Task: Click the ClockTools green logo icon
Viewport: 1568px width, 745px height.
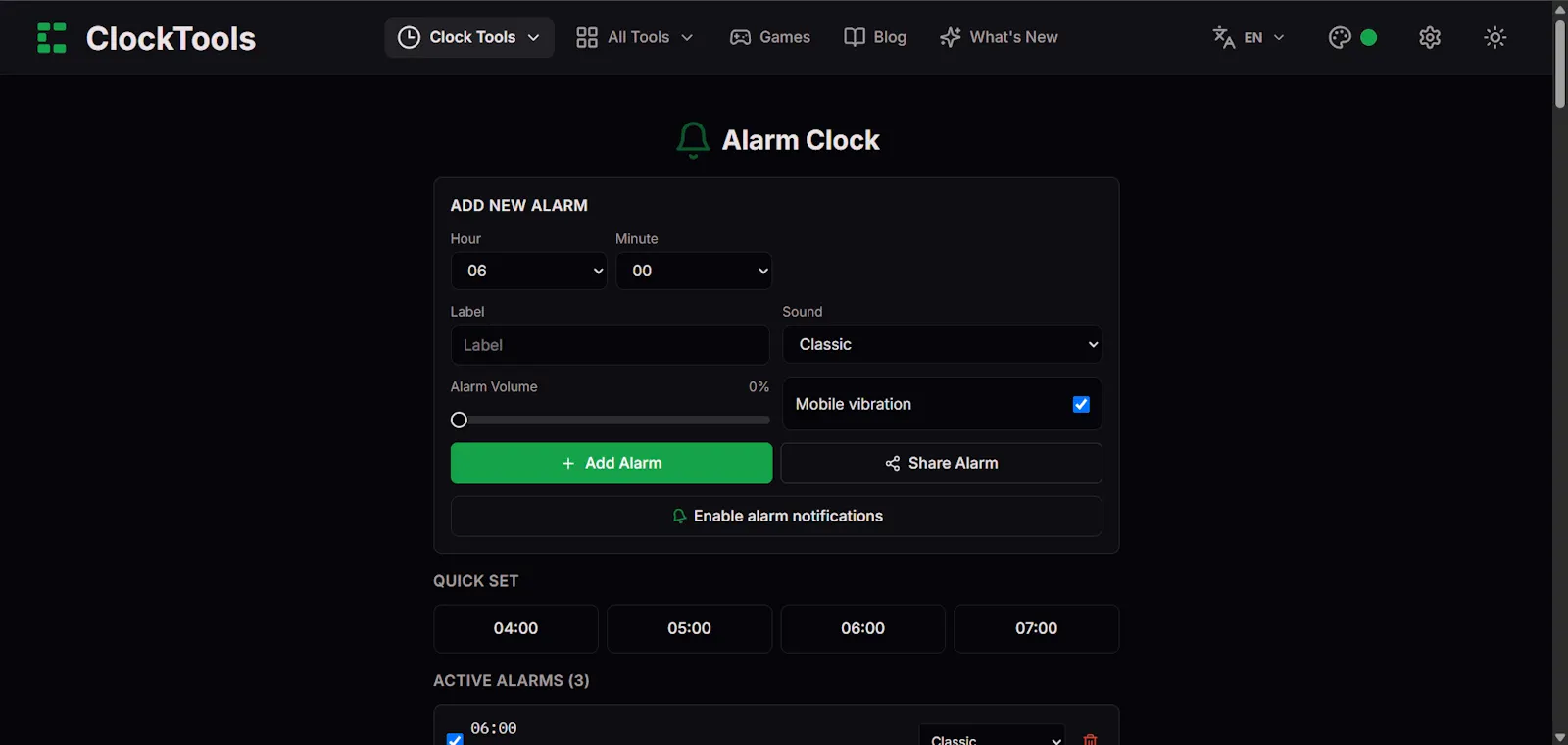Action: 52,37
